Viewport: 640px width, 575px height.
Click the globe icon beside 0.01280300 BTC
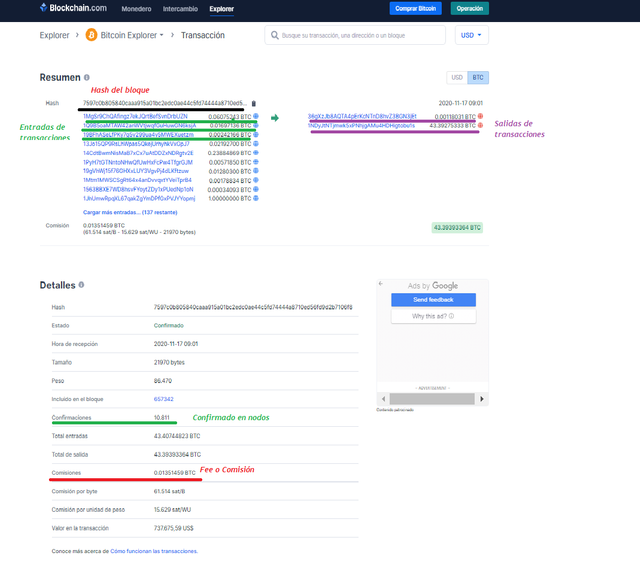[x=256, y=171]
